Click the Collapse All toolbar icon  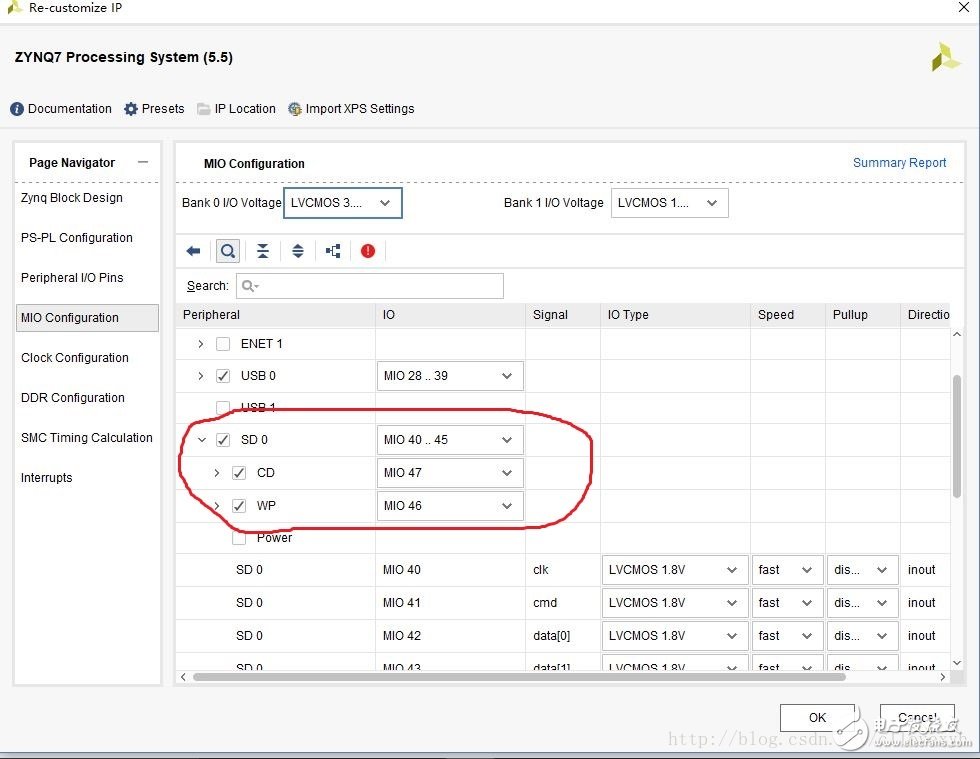[x=263, y=251]
